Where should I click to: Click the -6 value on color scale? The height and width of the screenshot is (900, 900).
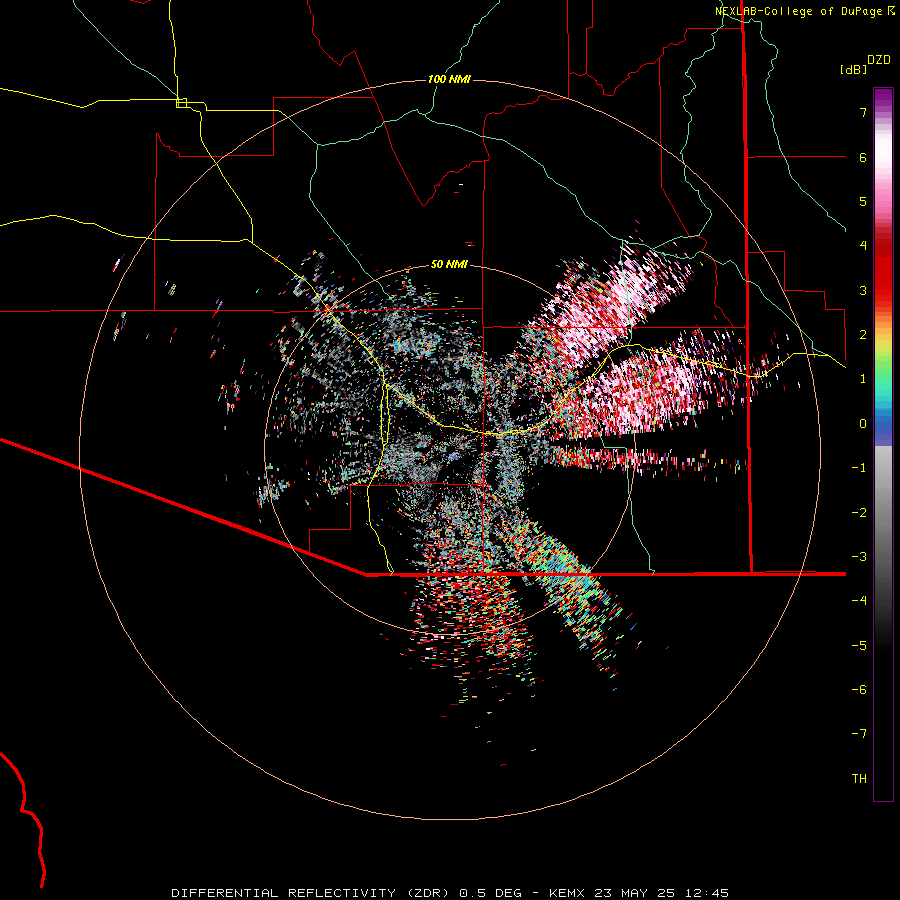click(859, 690)
